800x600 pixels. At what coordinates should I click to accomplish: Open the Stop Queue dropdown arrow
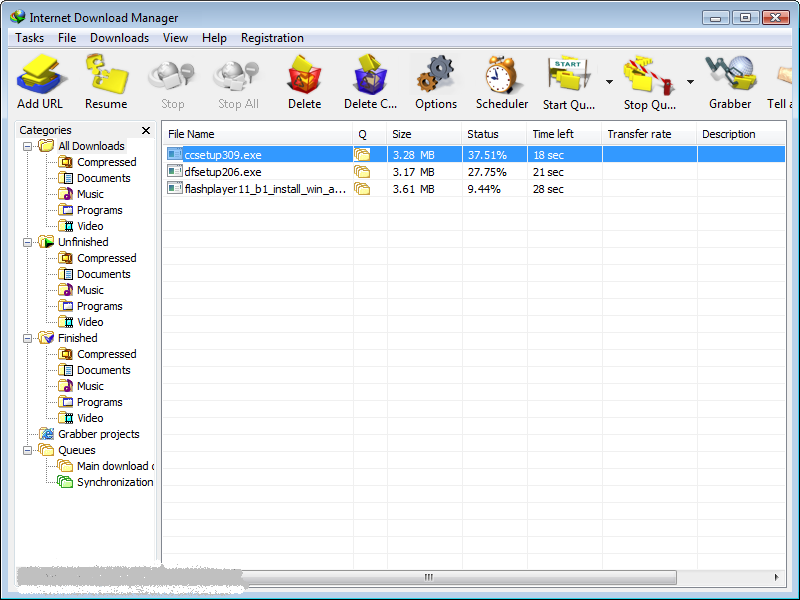click(x=690, y=82)
